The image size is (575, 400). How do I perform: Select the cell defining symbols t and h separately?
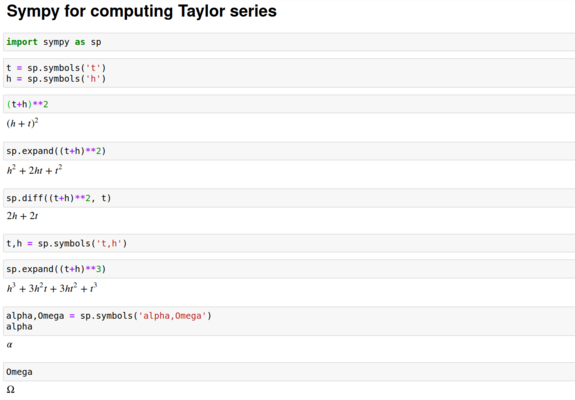[x=289, y=73]
